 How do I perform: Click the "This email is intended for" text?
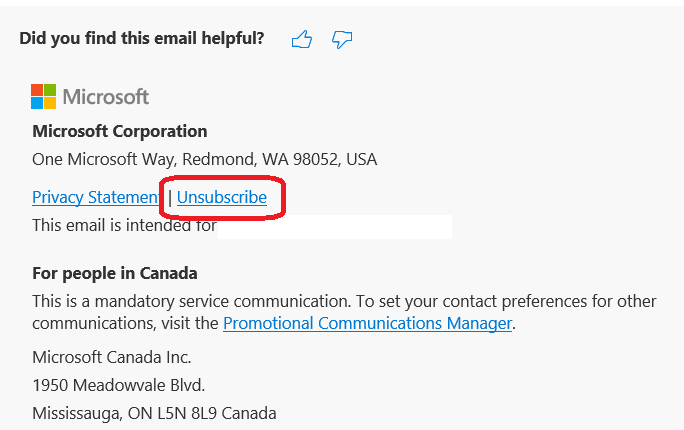click(124, 225)
